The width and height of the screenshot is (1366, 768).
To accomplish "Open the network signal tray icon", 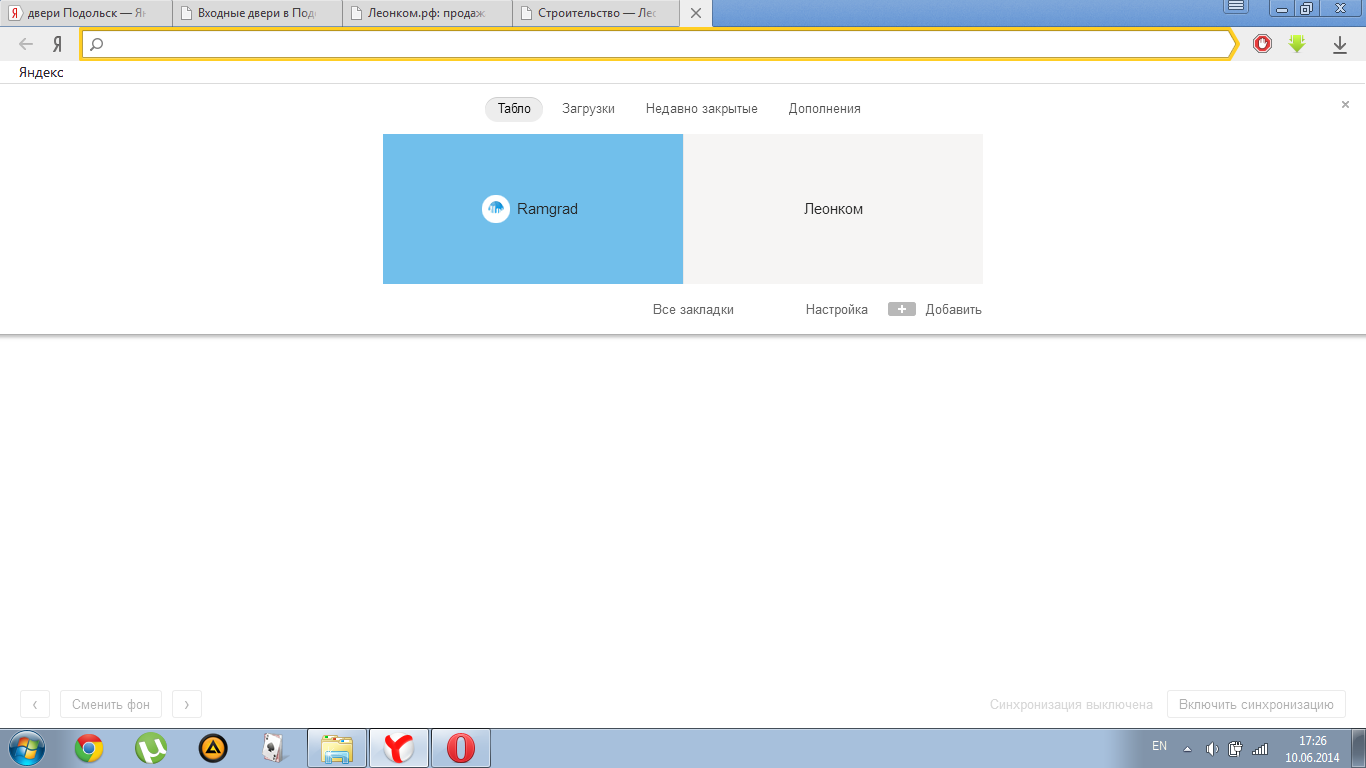I will (x=1260, y=748).
